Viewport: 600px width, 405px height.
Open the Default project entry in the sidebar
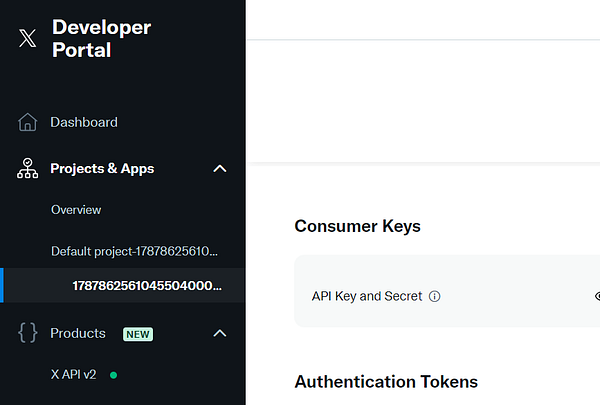point(135,250)
